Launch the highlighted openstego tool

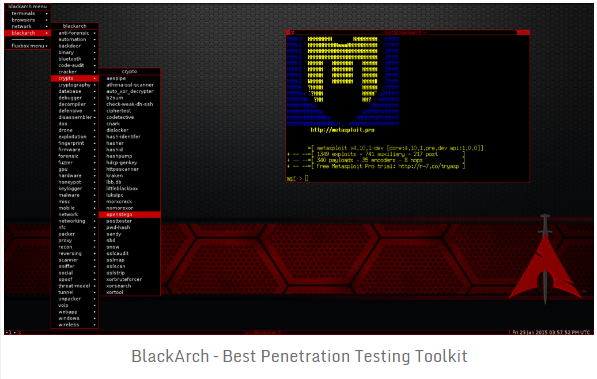[x=129, y=214]
